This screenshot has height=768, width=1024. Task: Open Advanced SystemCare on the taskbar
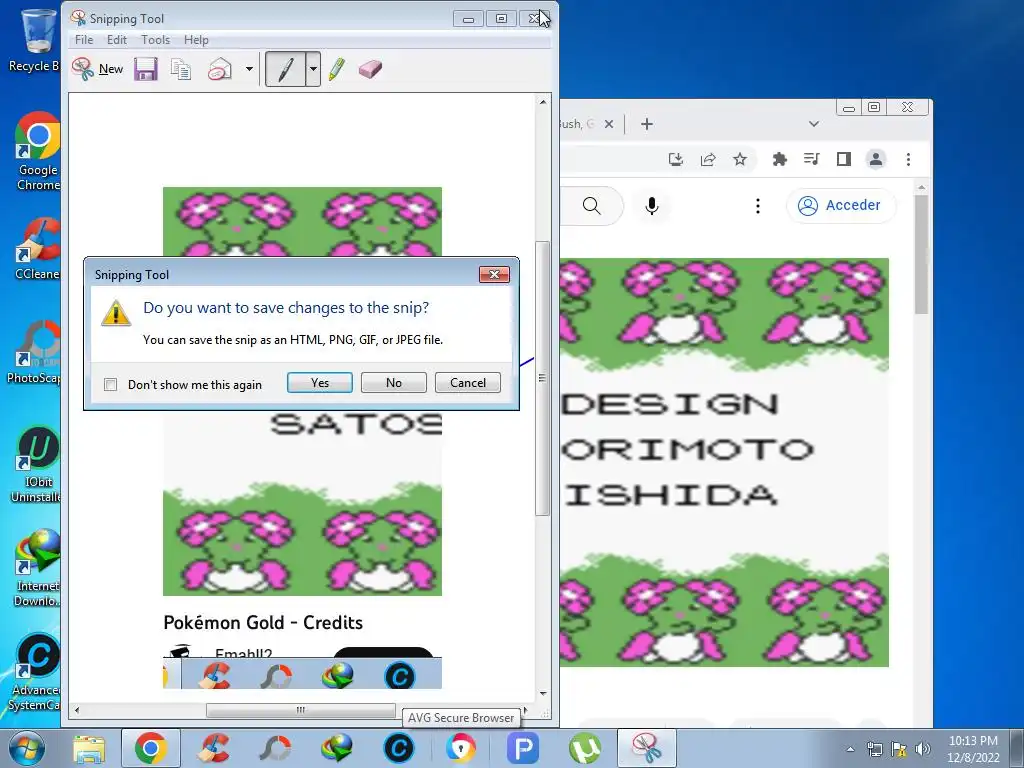pos(398,748)
